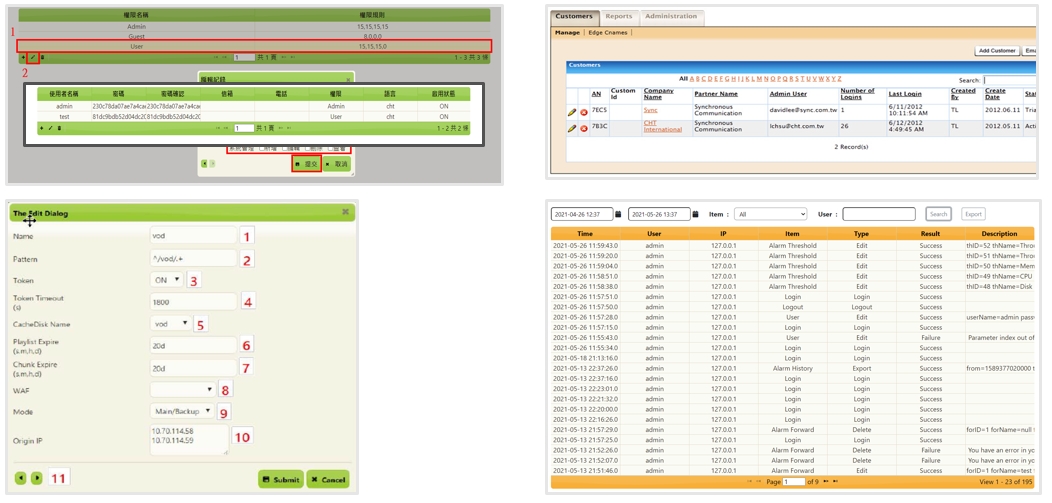Delete customer 7B3C with red X icon
Image resolution: width=1052 pixels, height=503 pixels.
pyautogui.click(x=584, y=128)
